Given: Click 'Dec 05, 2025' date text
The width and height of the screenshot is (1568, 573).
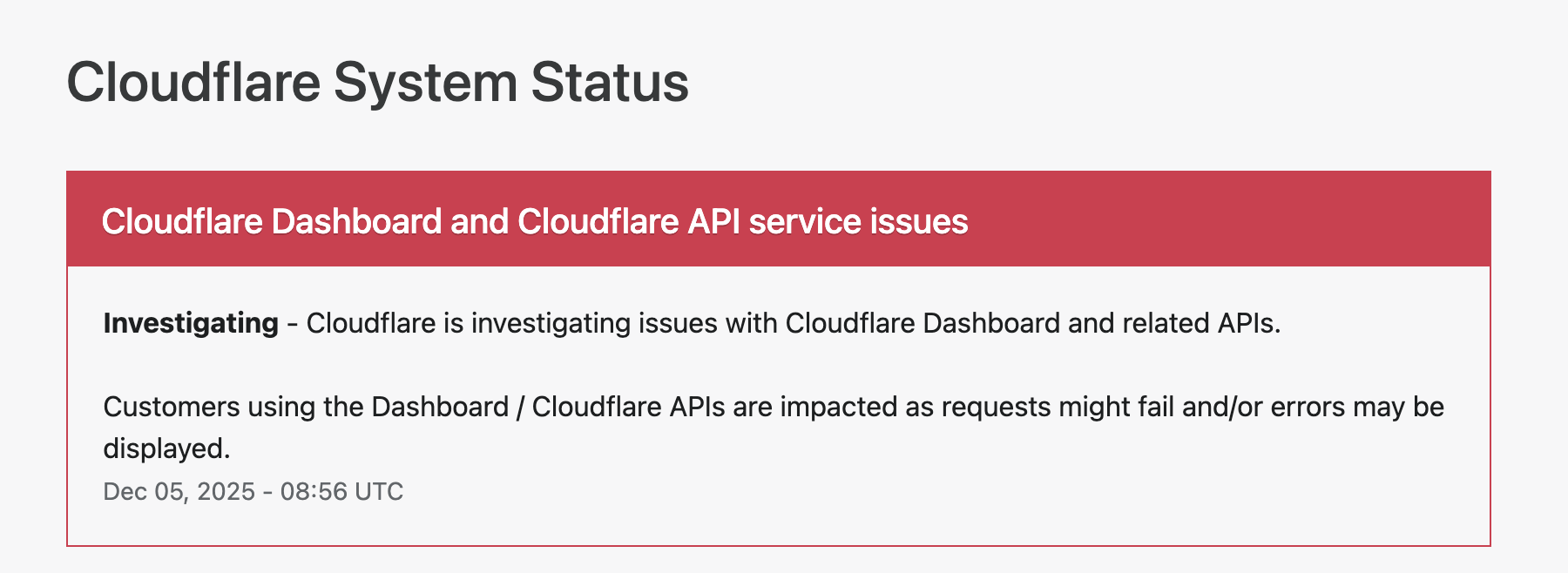Looking at the screenshot, I should [179, 491].
